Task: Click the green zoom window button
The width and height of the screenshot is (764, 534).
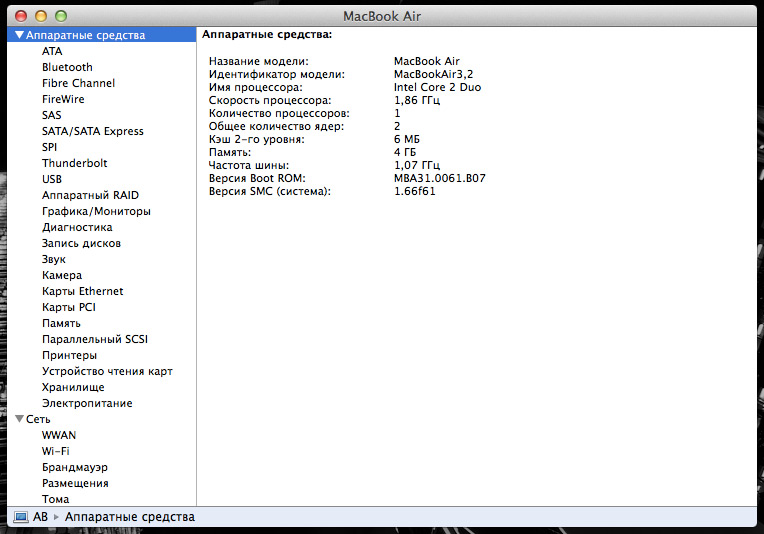Action: (60, 17)
